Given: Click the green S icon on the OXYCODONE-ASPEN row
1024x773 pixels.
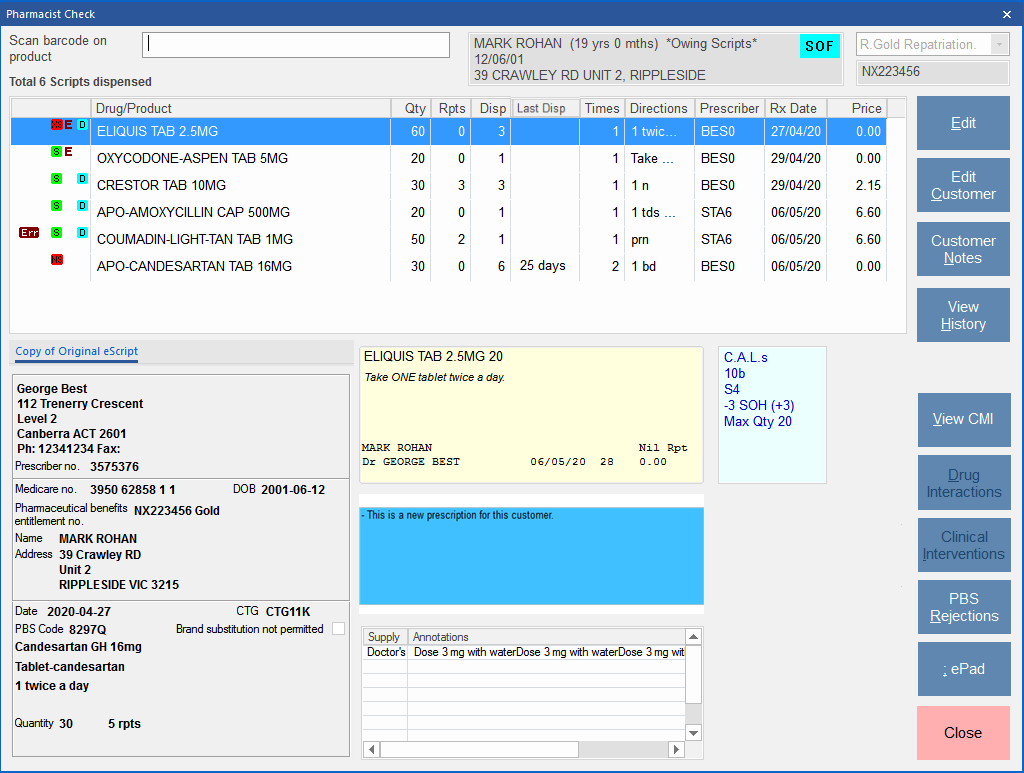Looking at the screenshot, I should [57, 151].
